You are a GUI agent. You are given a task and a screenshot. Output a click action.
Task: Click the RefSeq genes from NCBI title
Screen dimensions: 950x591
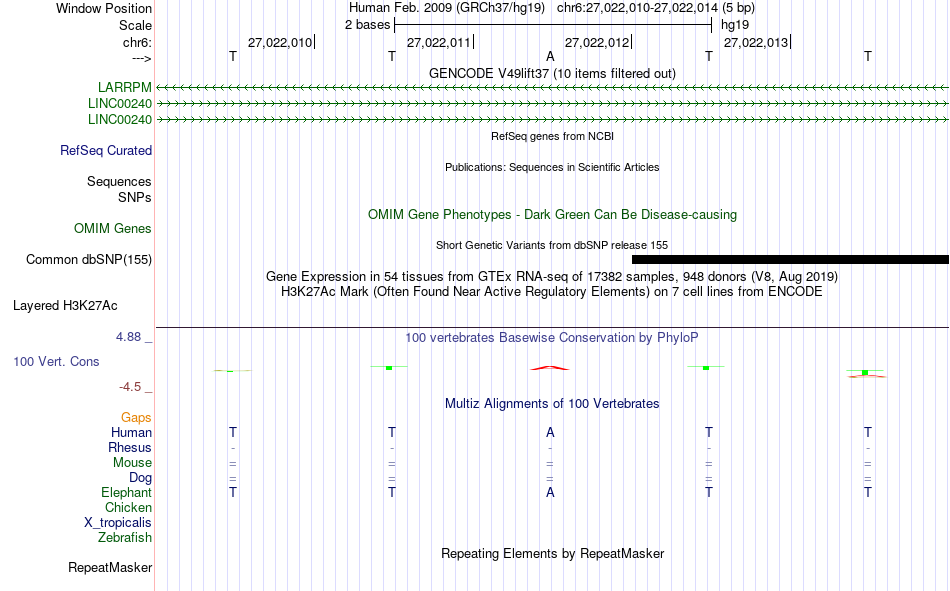pos(552,136)
